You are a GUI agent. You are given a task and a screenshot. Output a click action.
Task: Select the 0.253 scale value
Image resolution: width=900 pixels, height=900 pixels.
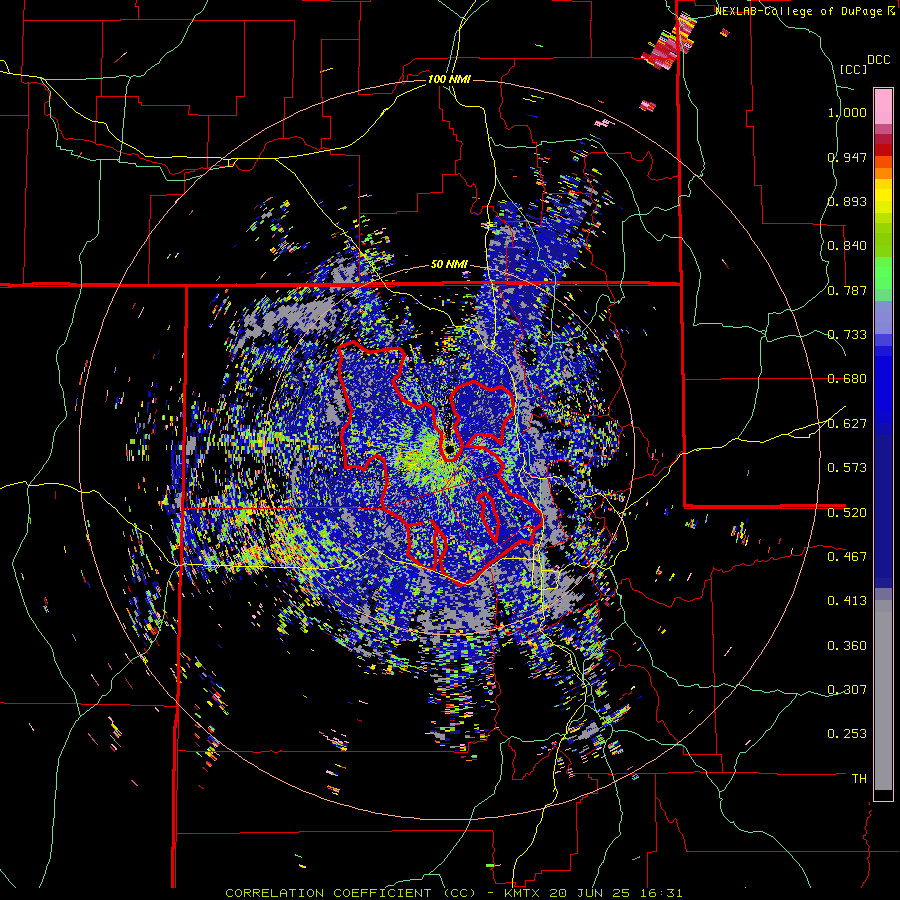click(x=847, y=734)
